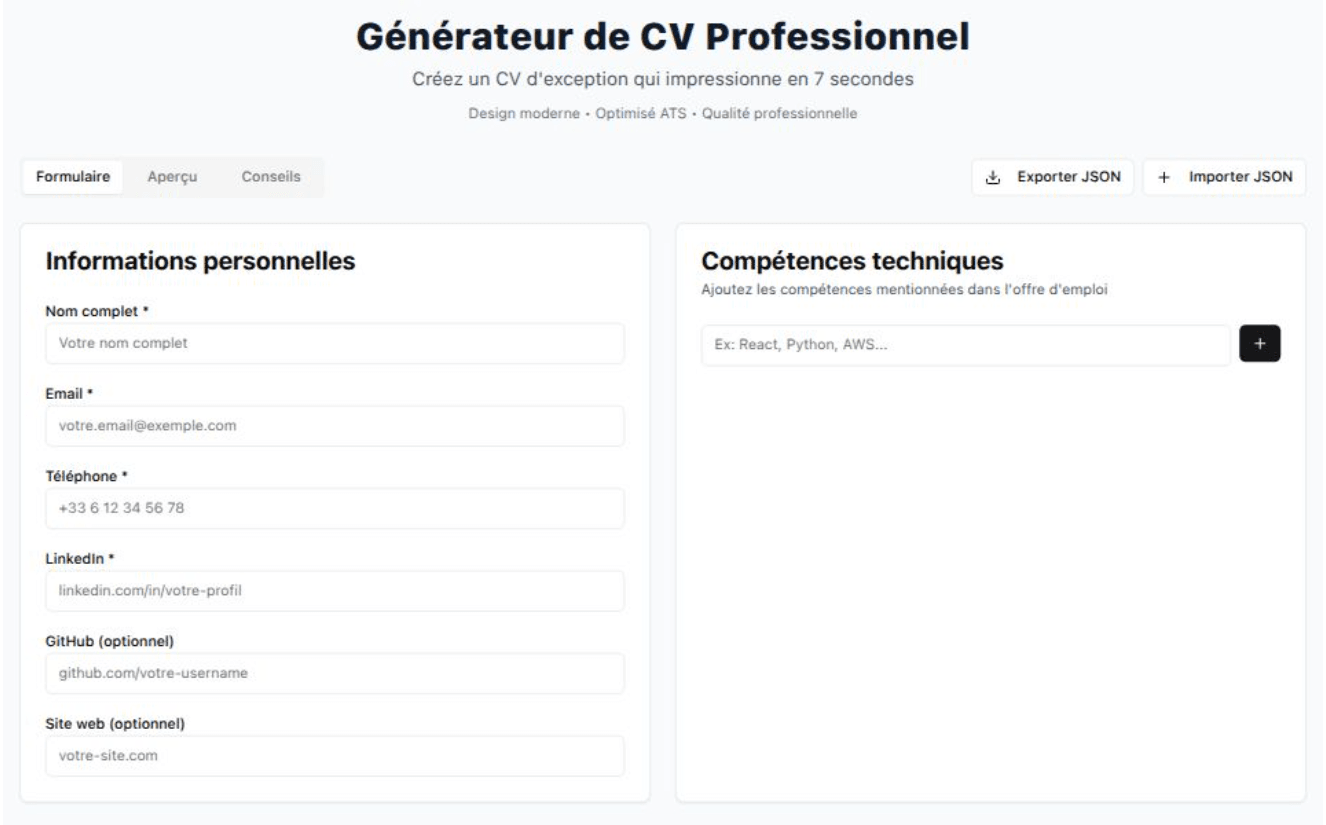The height and width of the screenshot is (825, 1326).
Task: Click the "GitHub (optionnel)" label
Action: [111, 640]
